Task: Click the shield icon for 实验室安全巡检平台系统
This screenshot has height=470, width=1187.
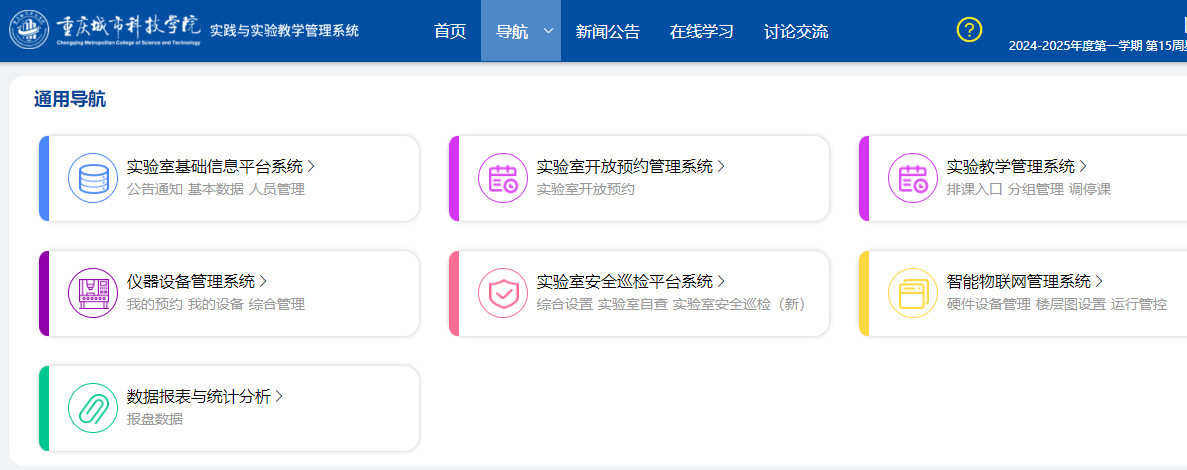Action: pos(503,293)
